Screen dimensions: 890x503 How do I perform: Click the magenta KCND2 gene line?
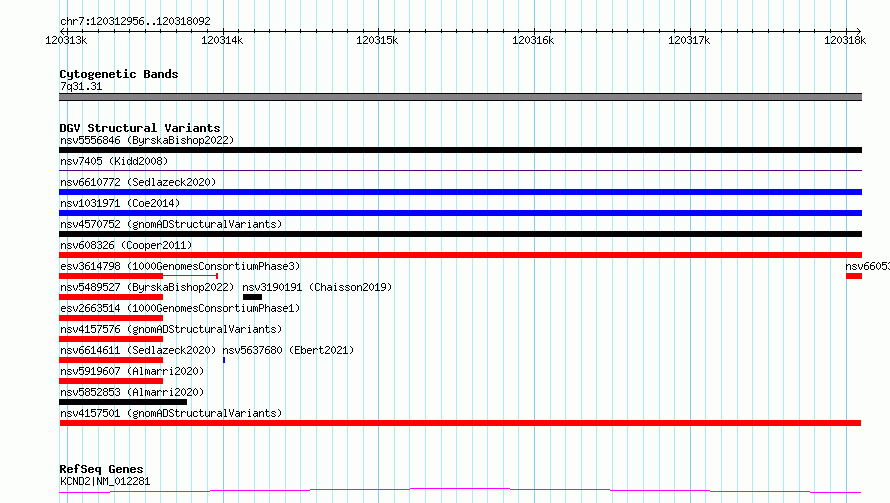coord(460,490)
